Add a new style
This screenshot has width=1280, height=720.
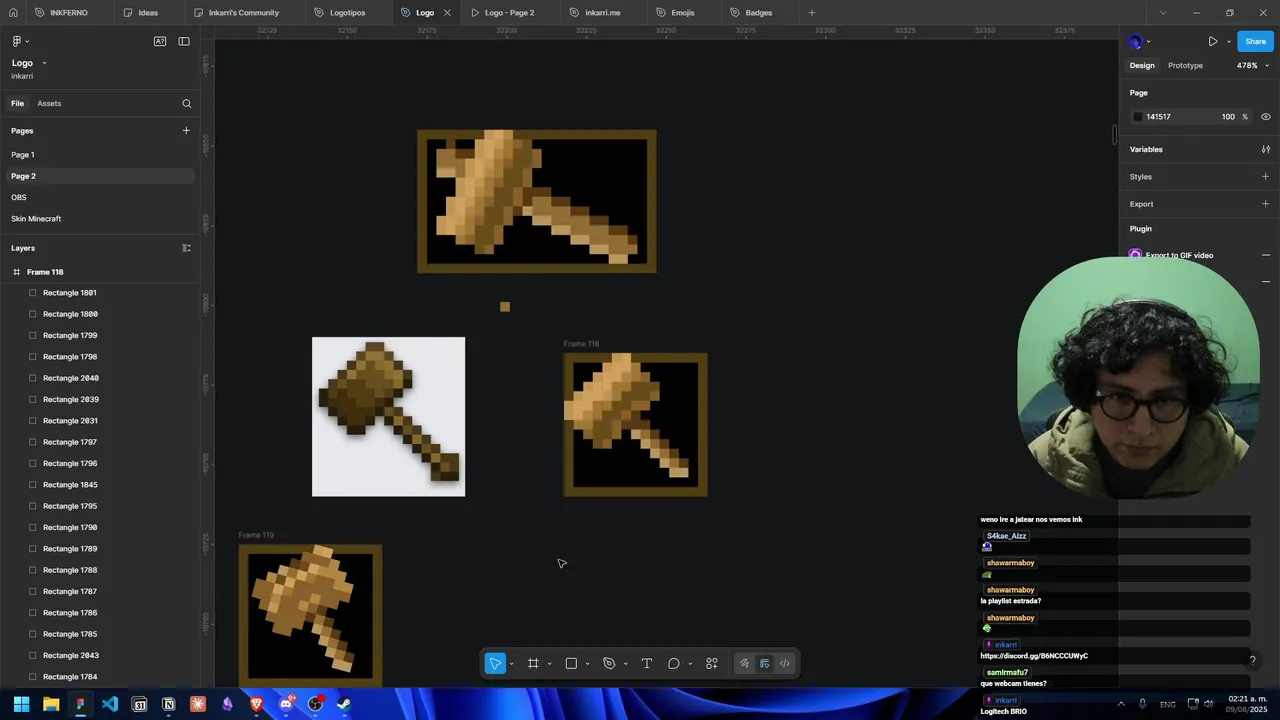(x=1265, y=177)
